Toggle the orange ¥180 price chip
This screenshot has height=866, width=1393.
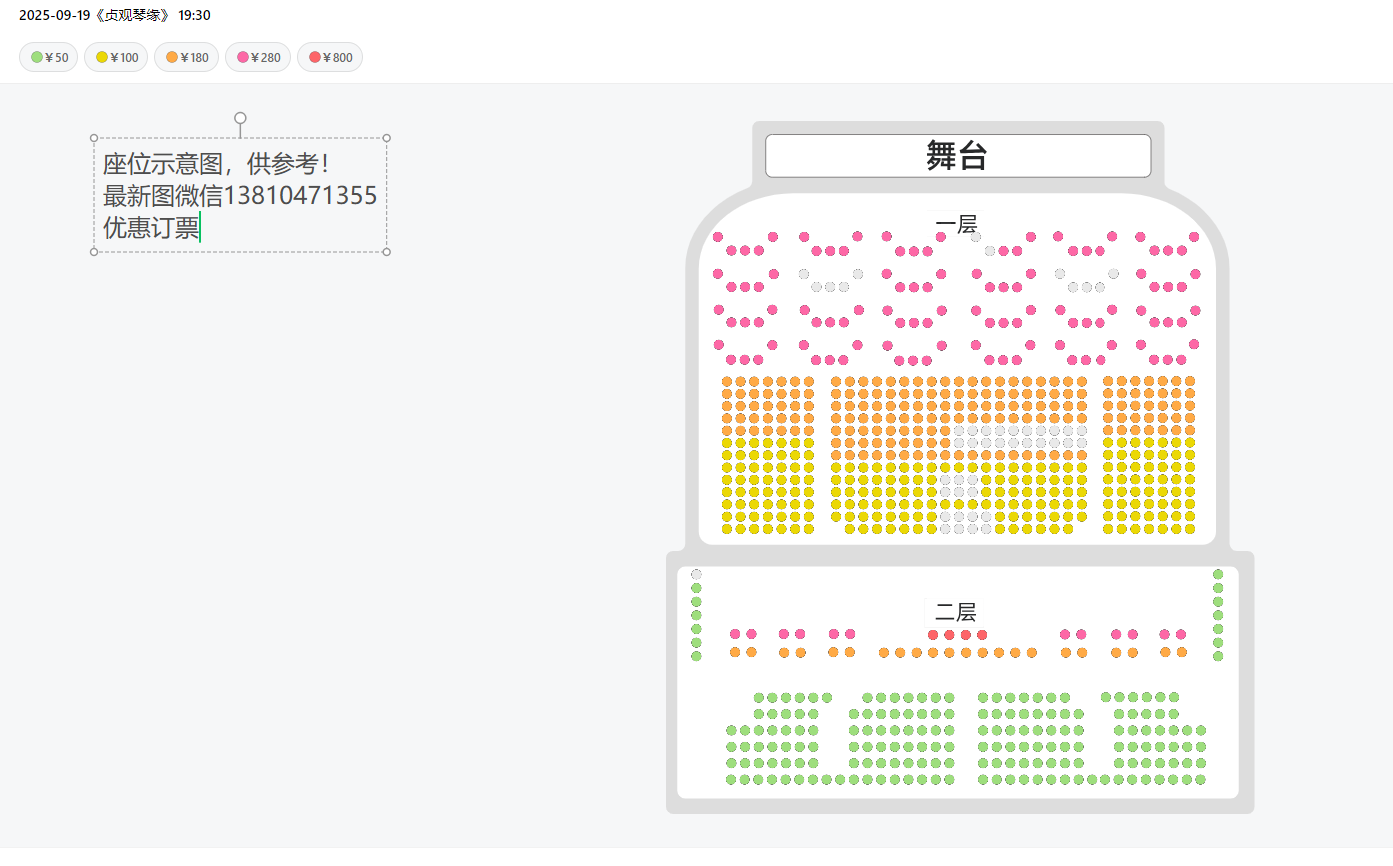point(186,57)
